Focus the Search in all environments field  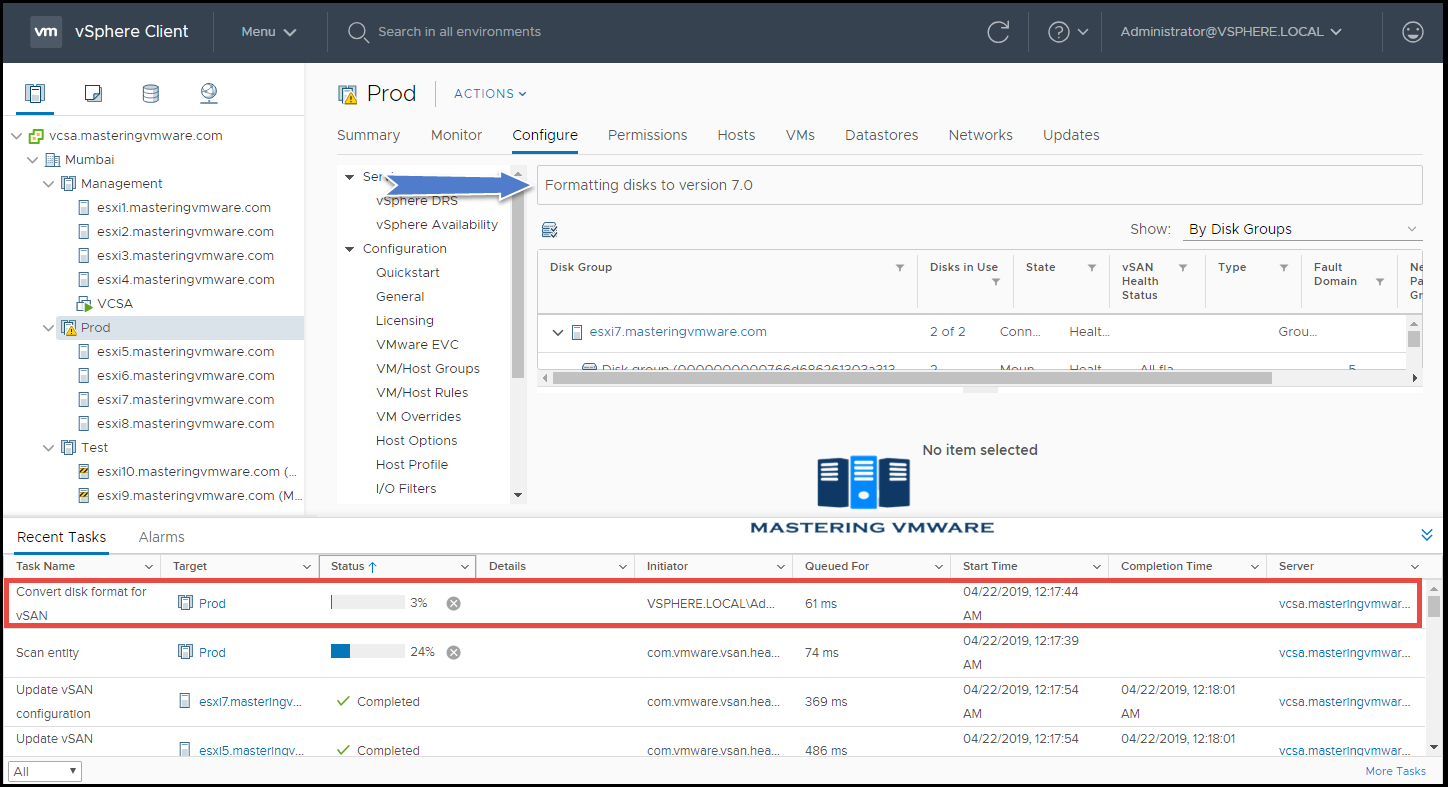pyautogui.click(x=460, y=32)
